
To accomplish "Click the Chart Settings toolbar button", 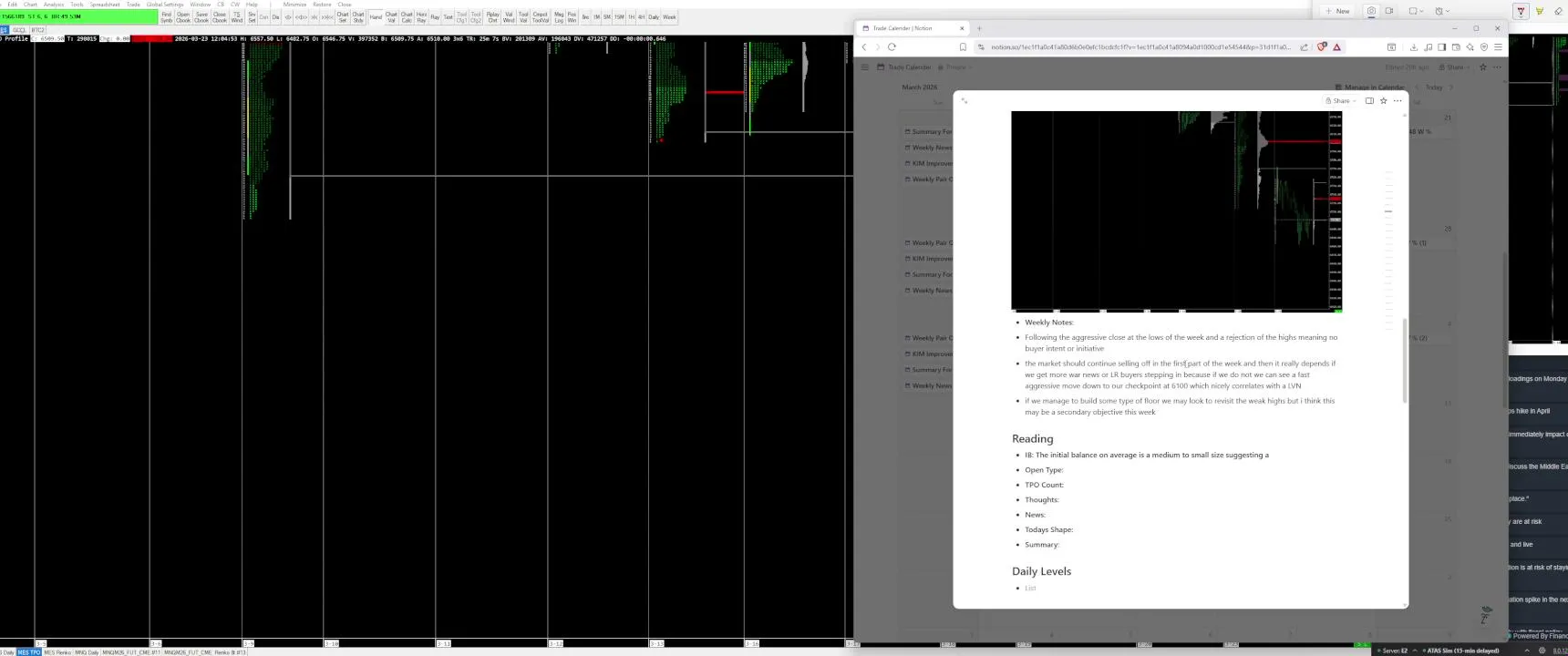I will 343,16.
